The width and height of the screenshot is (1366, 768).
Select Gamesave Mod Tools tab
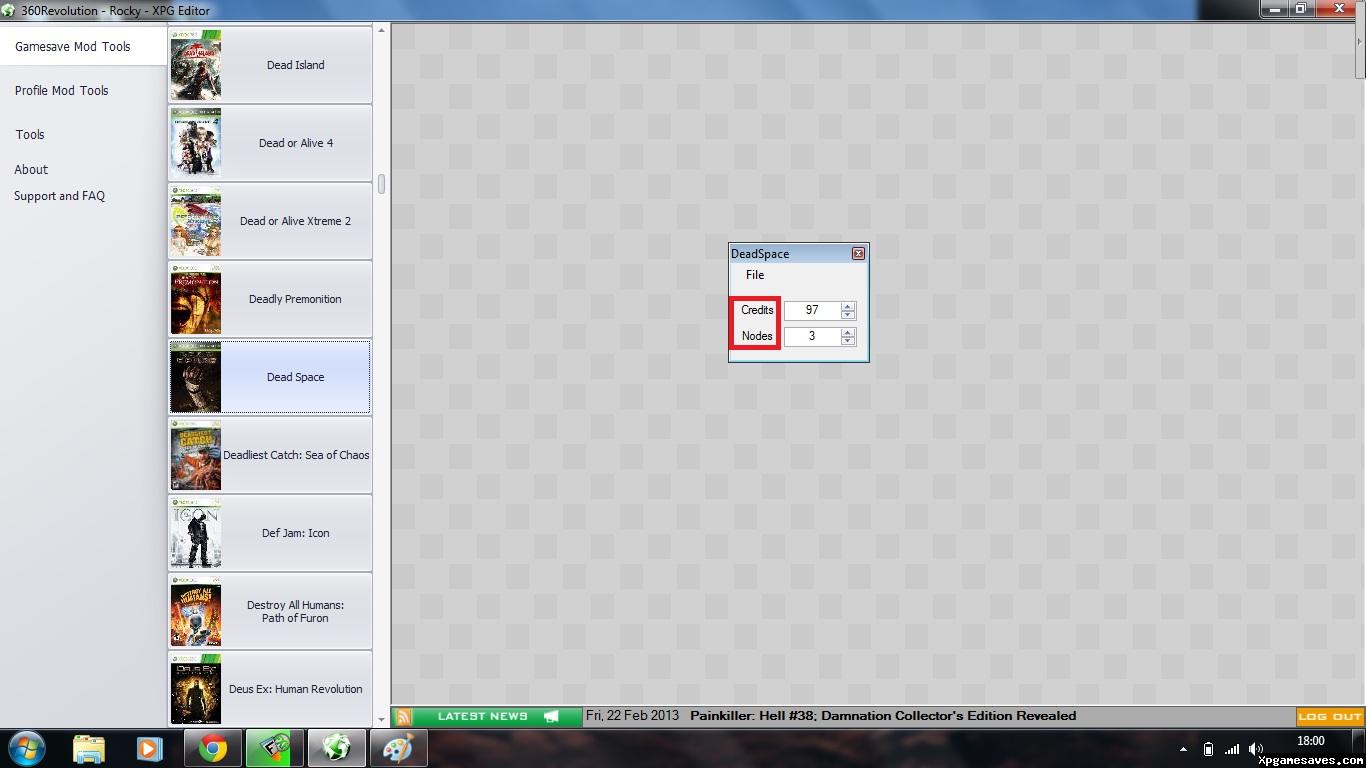(x=72, y=47)
